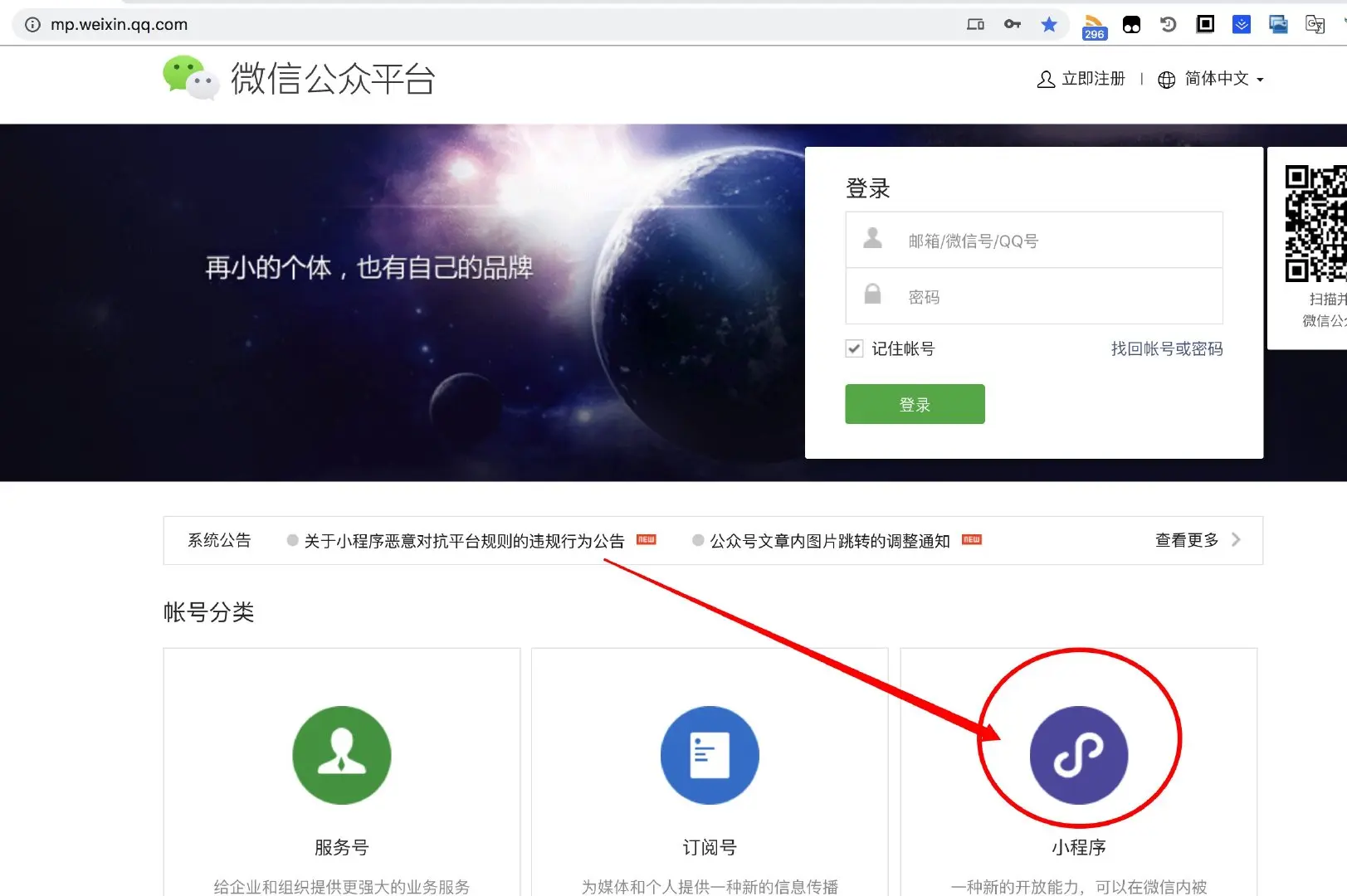This screenshot has height=896, width=1347.
Task: Click the 记住帐号 label text
Action: pos(903,349)
